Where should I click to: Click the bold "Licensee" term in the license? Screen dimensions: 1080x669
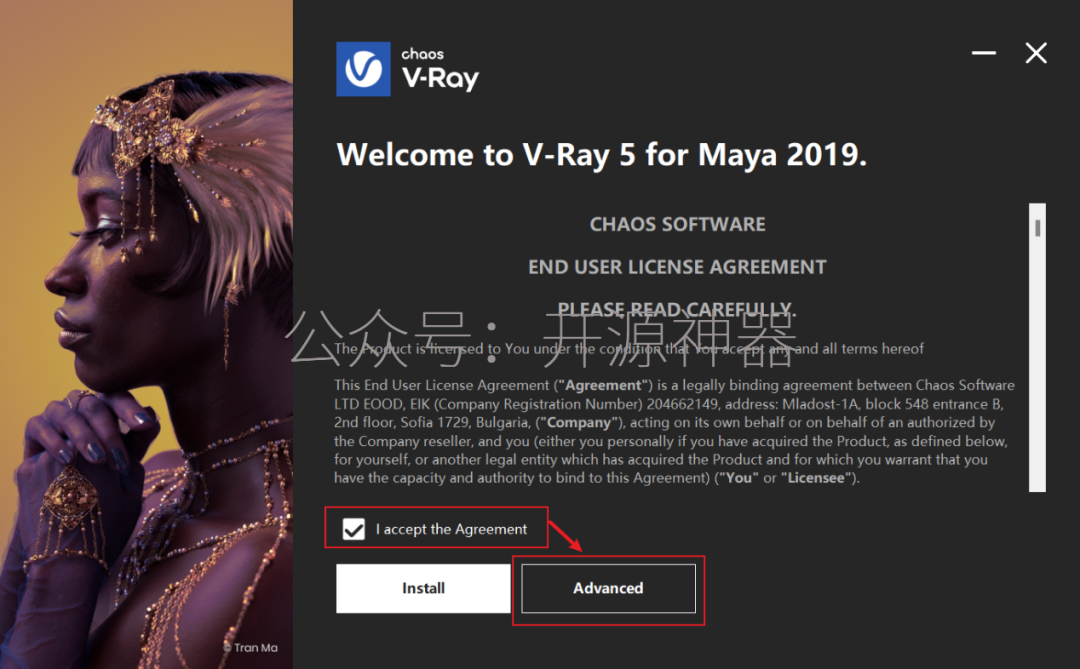tap(816, 478)
